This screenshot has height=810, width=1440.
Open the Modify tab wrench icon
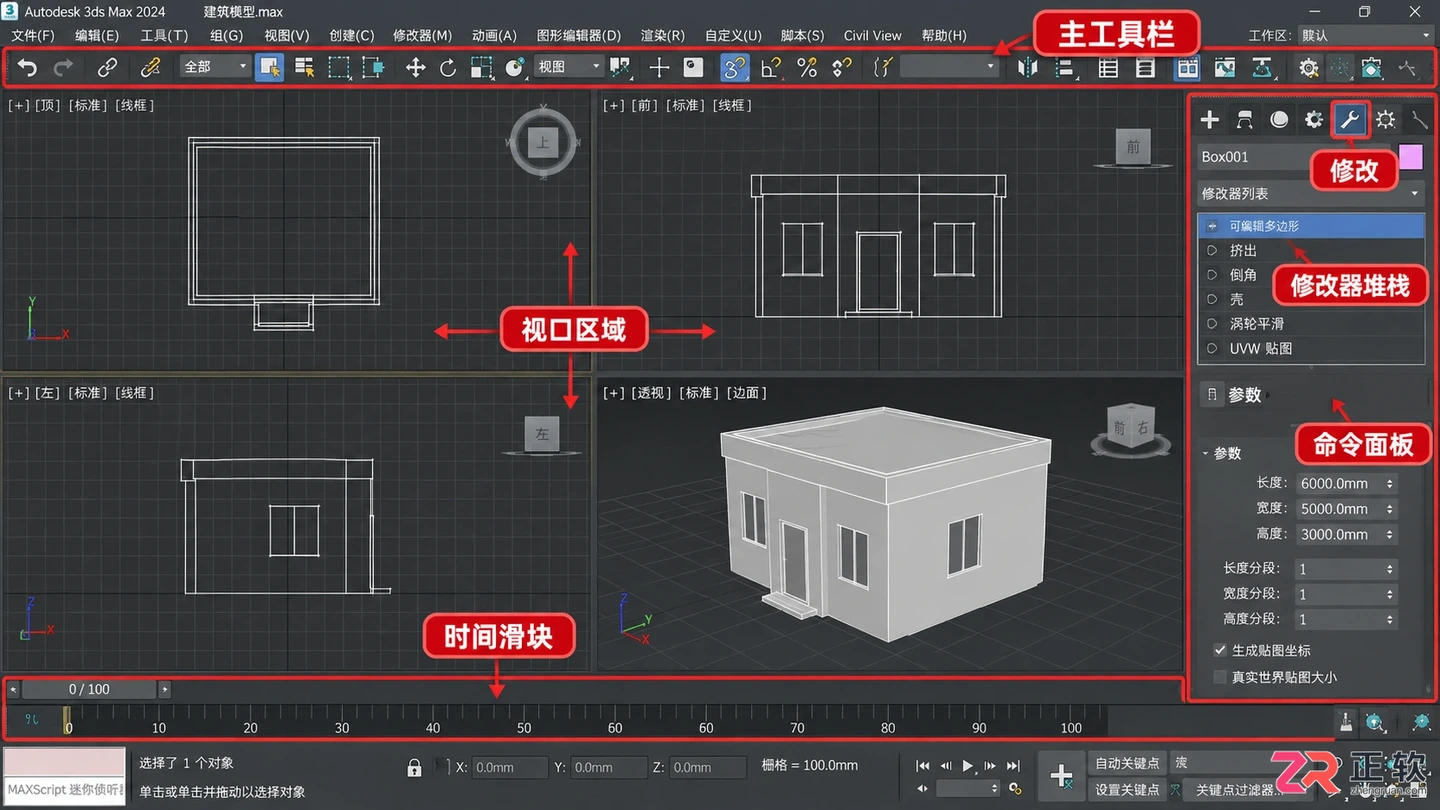pos(1349,120)
